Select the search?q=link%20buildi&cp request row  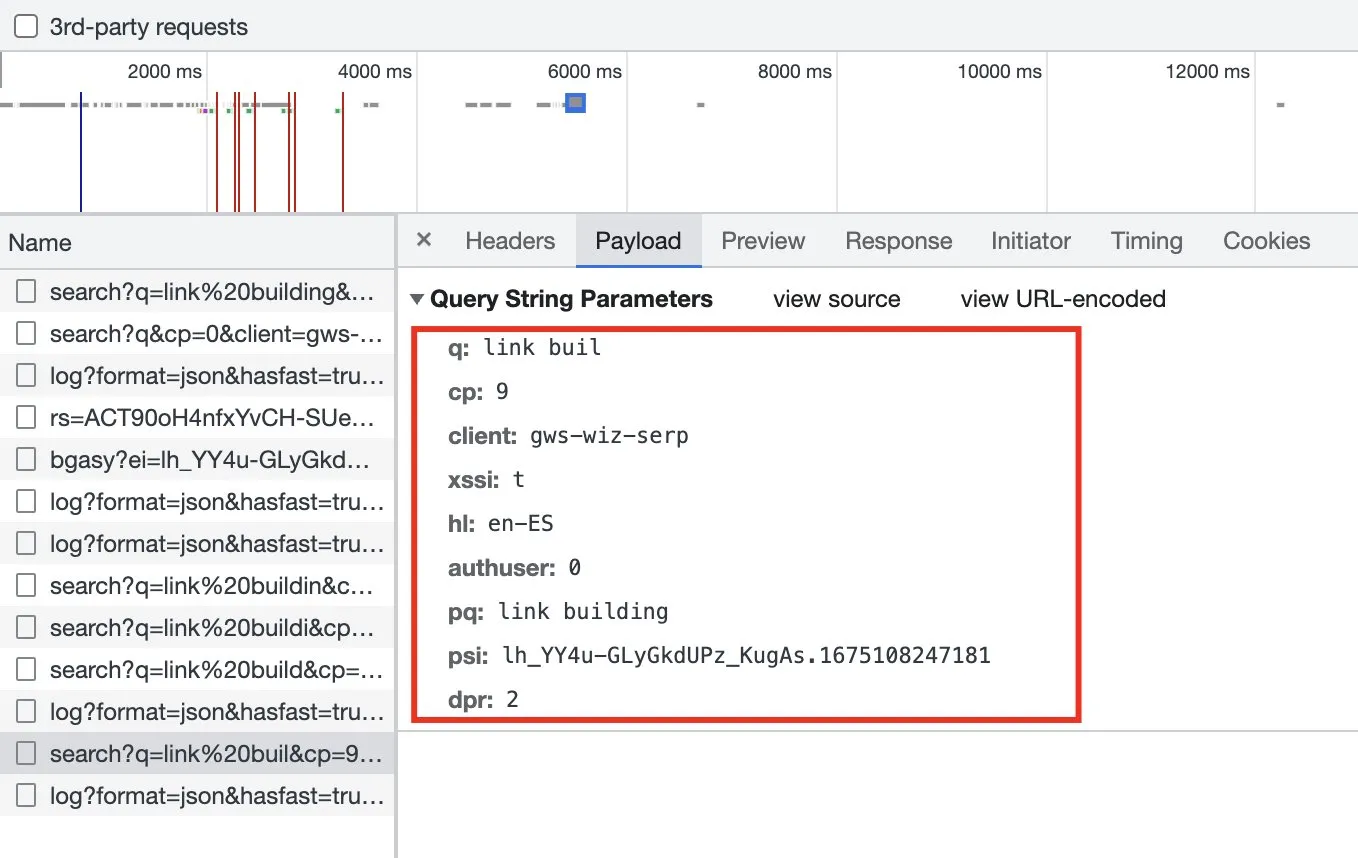197,628
